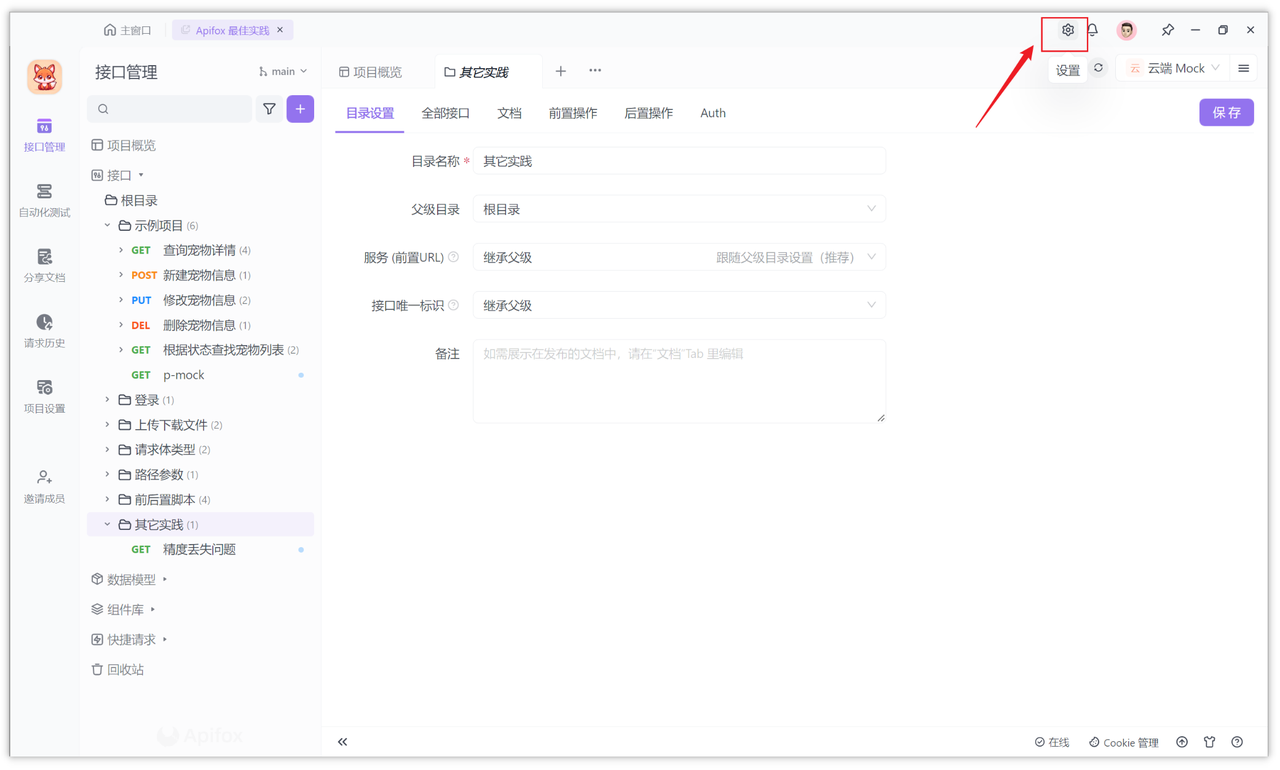This screenshot has width=1280, height=770.
Task: Click the filter funnel icon
Action: pyautogui.click(x=269, y=109)
